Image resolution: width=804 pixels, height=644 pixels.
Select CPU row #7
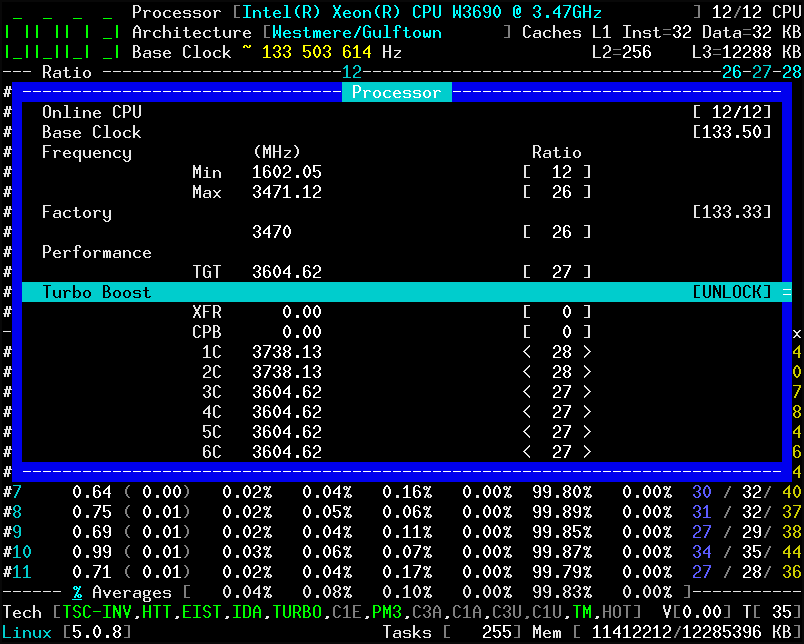tap(401, 492)
